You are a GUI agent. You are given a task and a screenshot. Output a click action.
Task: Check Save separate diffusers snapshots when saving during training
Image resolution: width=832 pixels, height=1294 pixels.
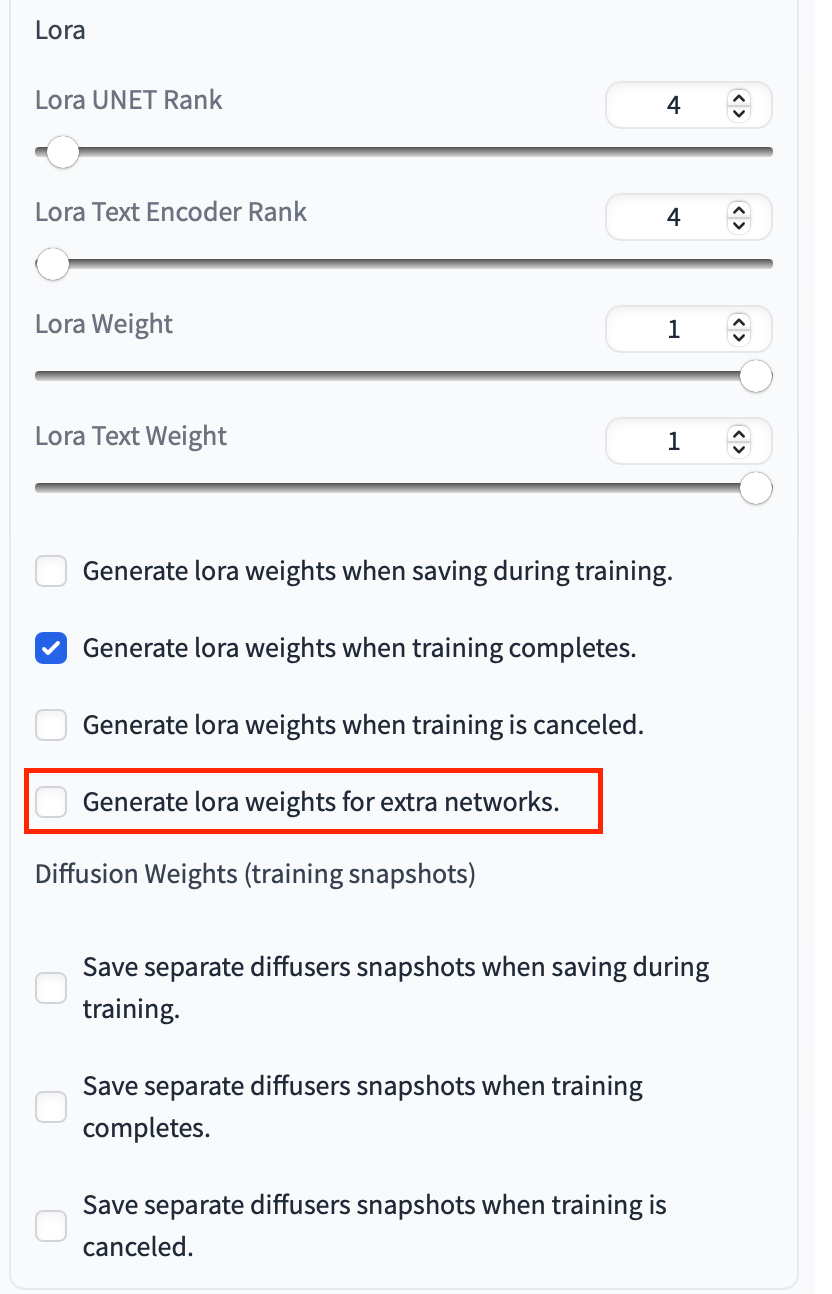click(x=51, y=988)
